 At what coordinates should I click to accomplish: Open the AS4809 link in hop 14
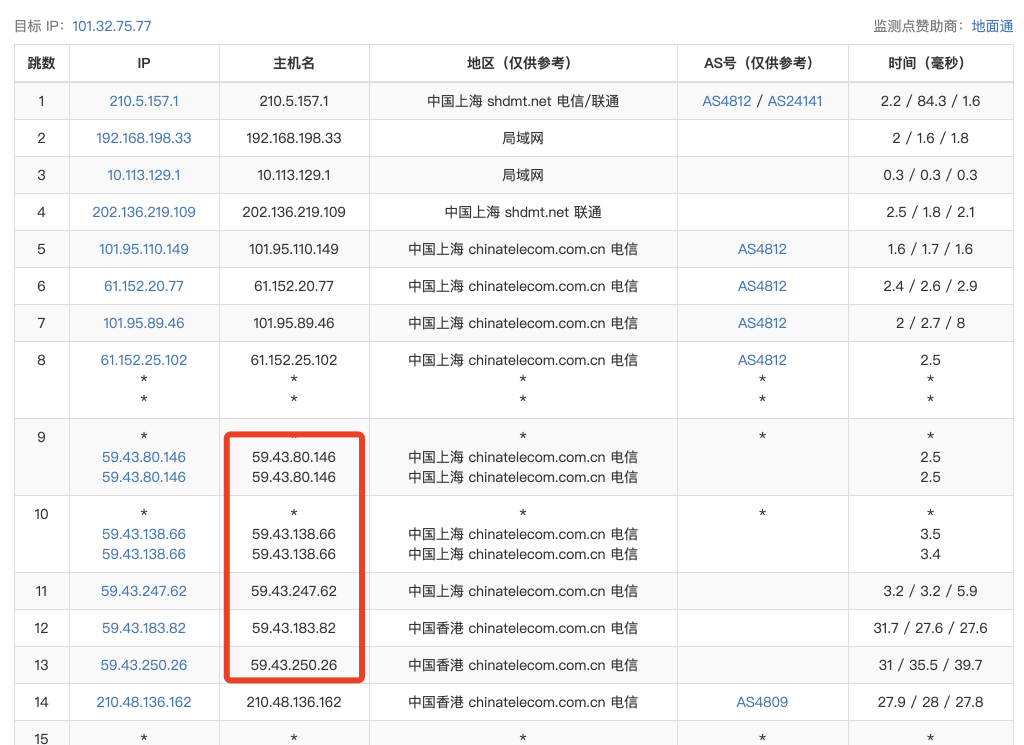pos(762,702)
